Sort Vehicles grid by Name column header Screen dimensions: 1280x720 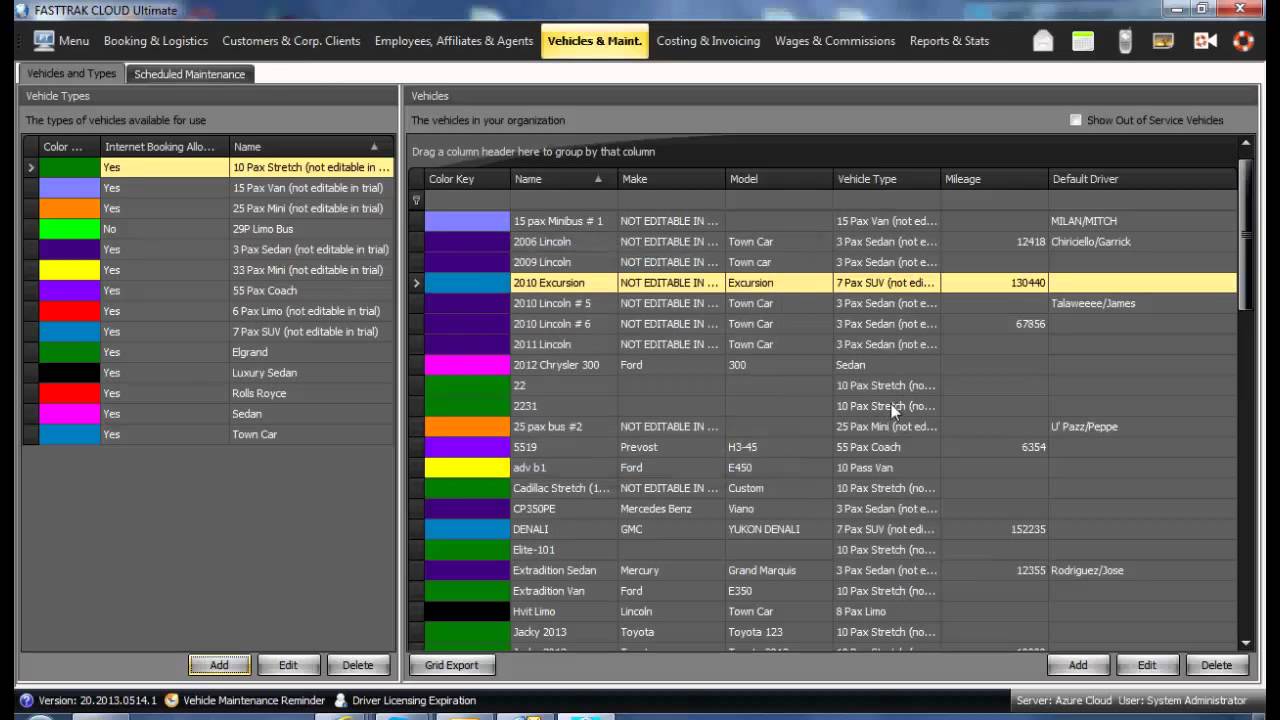[x=563, y=179]
